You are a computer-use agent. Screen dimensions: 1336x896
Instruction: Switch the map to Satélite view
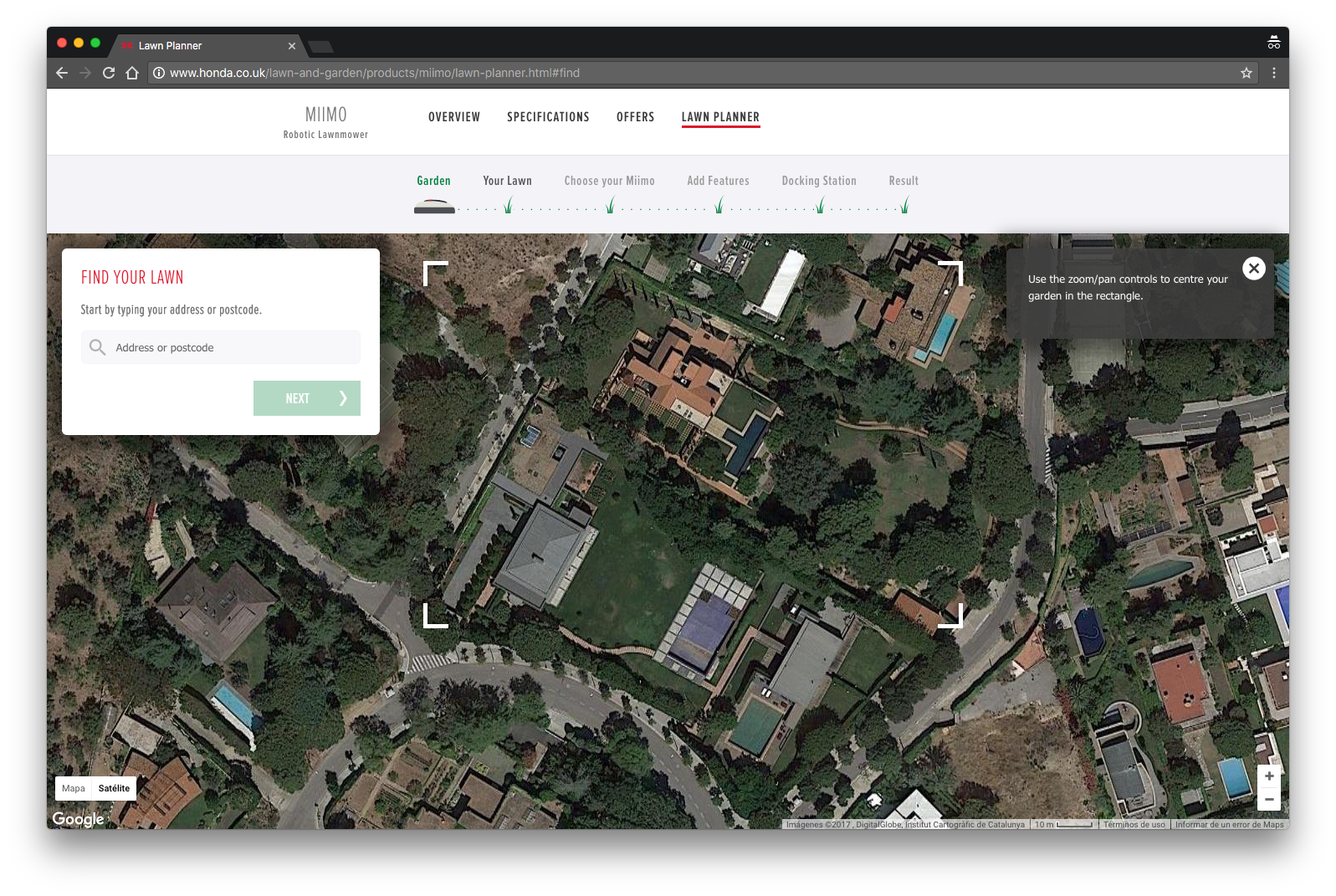pos(114,788)
